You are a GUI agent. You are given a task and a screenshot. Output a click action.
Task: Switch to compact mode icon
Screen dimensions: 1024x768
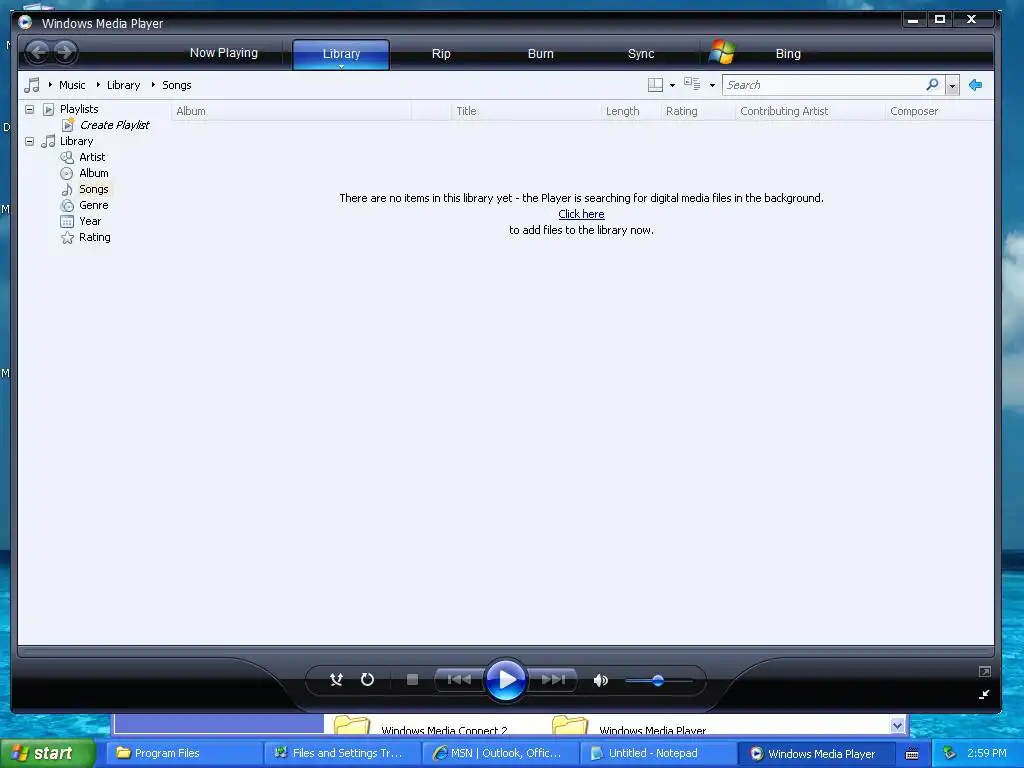tap(984, 694)
